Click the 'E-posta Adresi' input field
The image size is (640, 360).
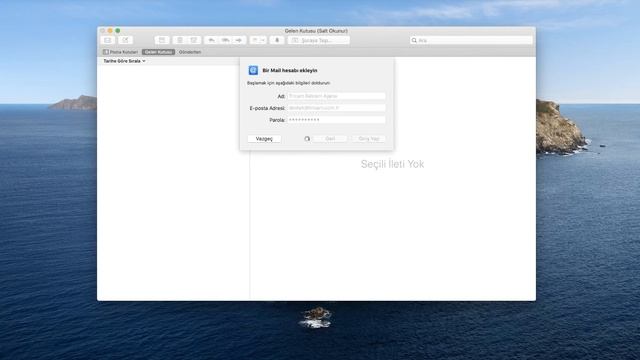tap(336, 108)
